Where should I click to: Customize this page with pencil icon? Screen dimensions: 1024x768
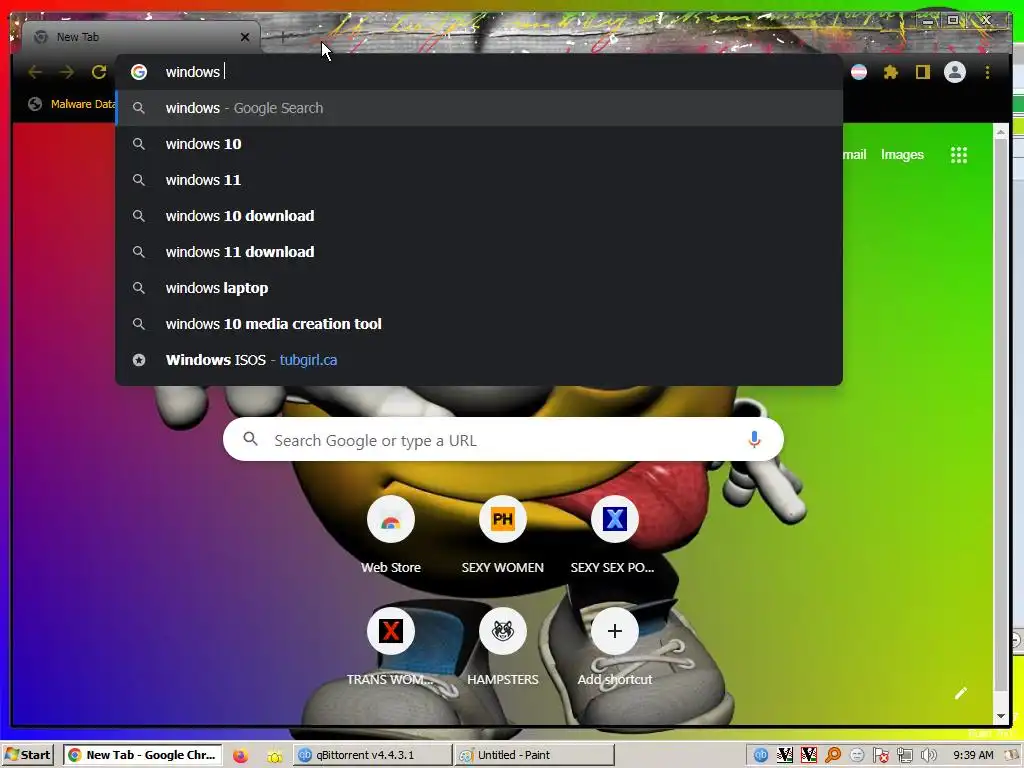pyautogui.click(x=961, y=694)
